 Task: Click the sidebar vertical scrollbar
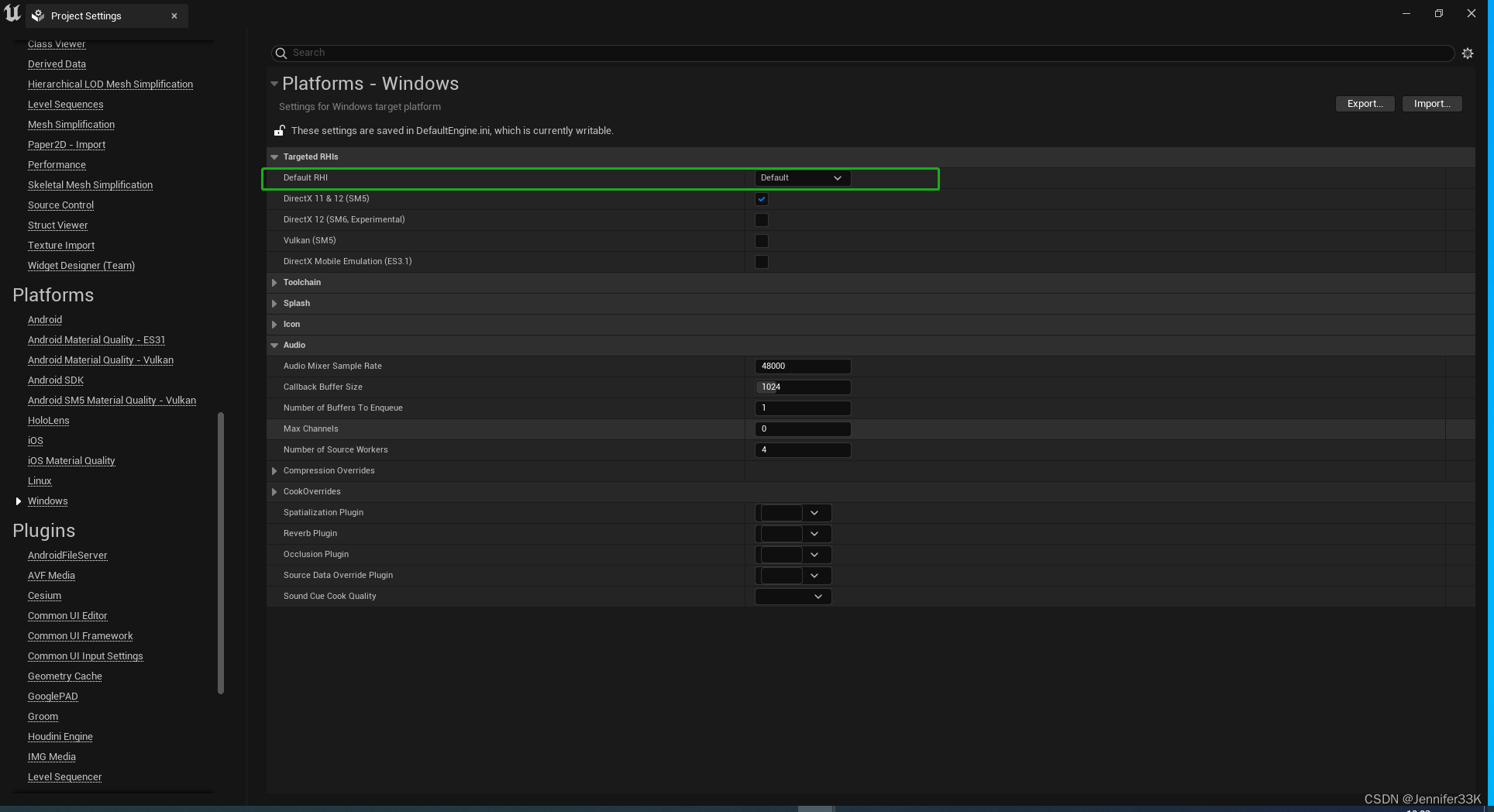(221, 553)
